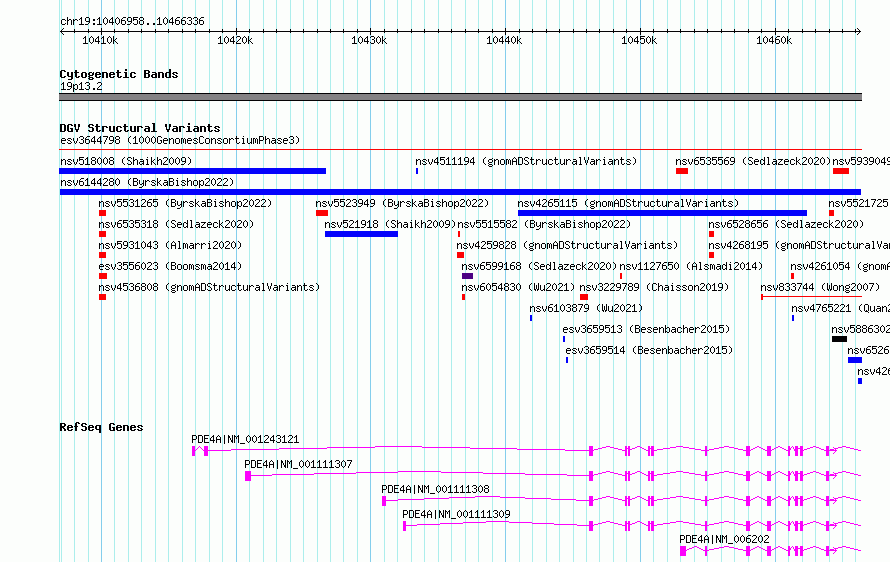Open the PDE4A|NM_001243121 transcript label
Screen dimensions: 890x562
click(245, 439)
